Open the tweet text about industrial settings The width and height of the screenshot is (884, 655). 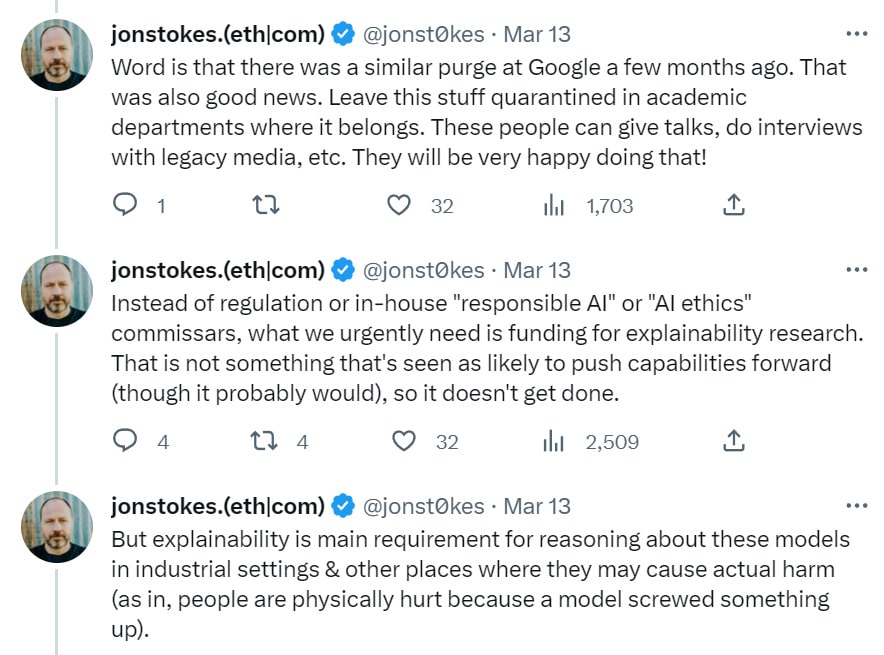[x=480, y=584]
